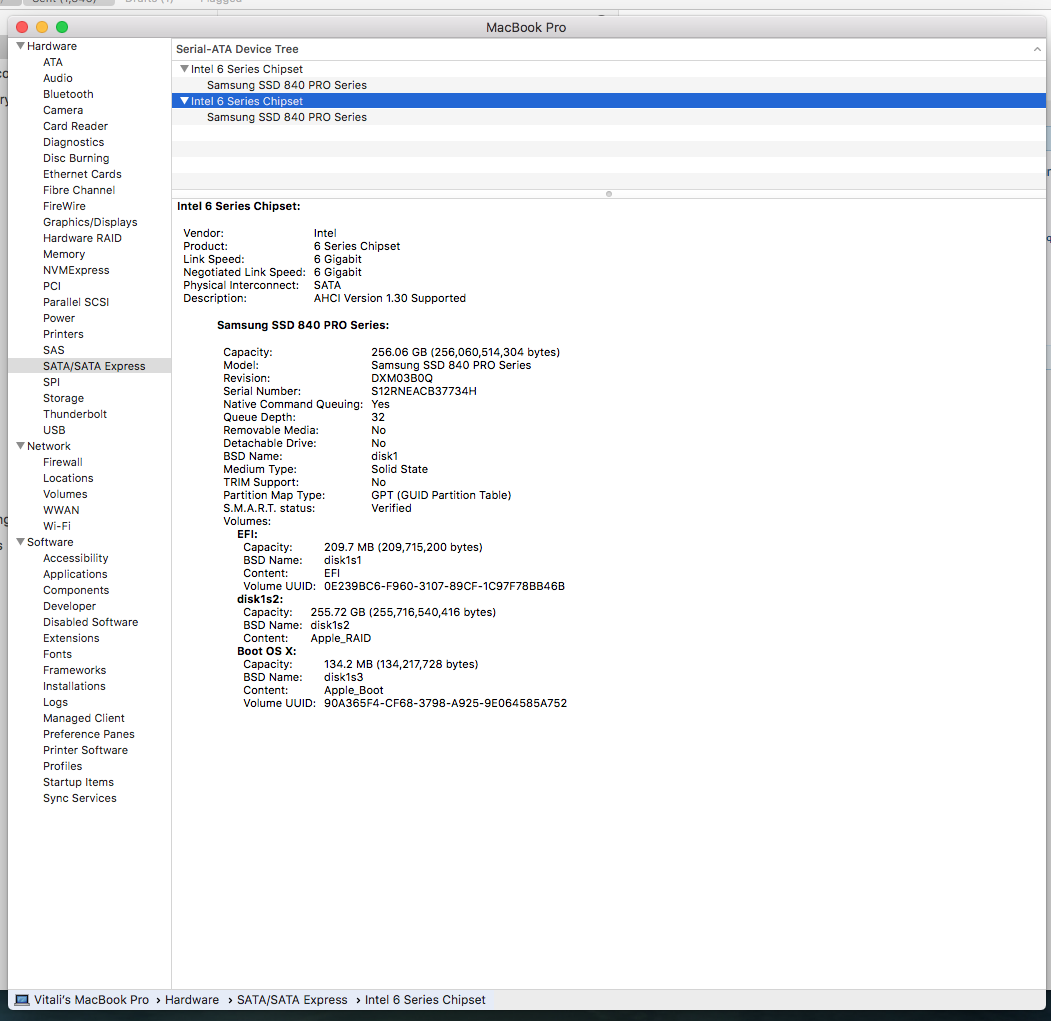The height and width of the screenshot is (1021, 1051).
Task: Open ATA in the sidebar
Action: [53, 62]
